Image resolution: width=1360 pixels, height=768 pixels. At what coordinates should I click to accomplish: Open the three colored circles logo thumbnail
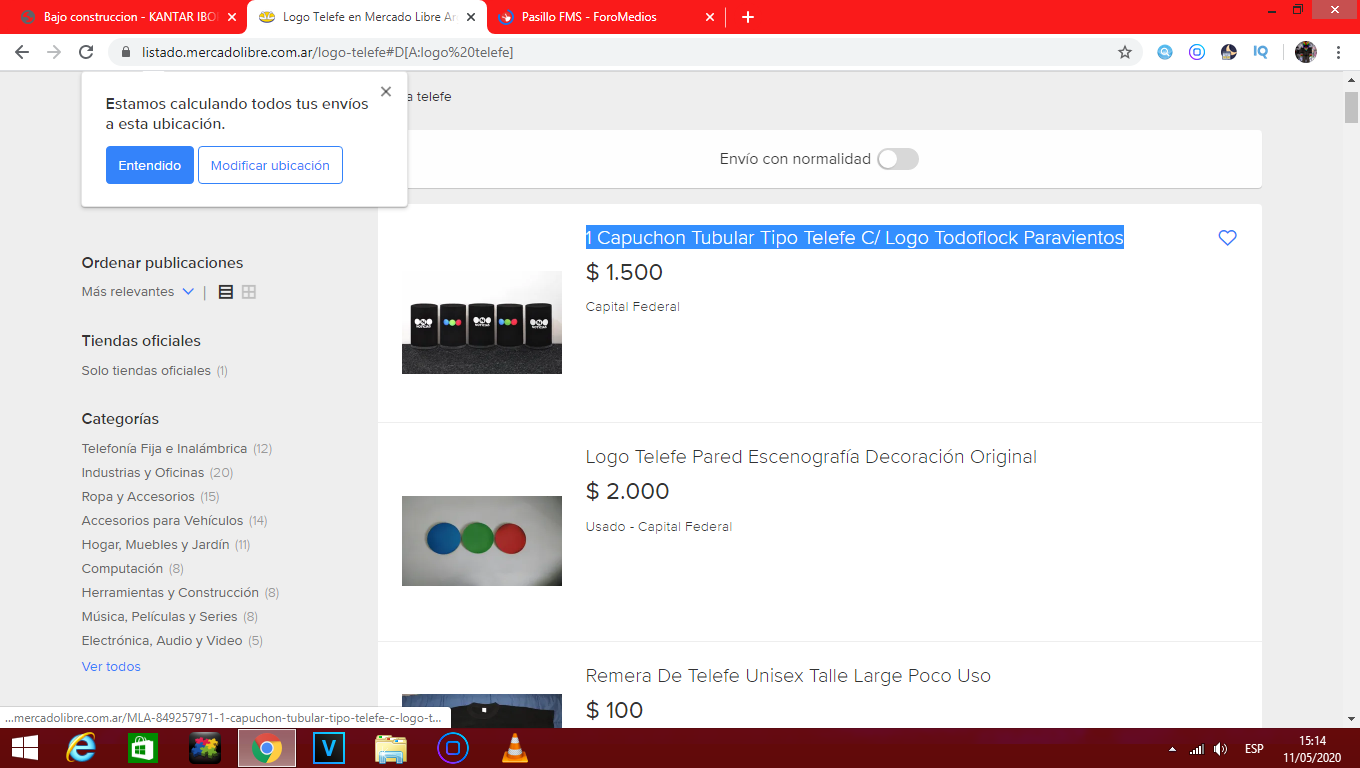pyautogui.click(x=482, y=541)
